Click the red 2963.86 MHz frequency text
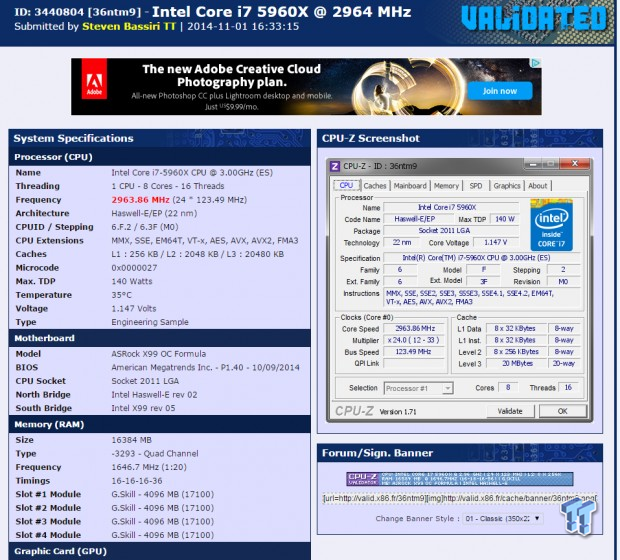Image resolution: width=620 pixels, height=560 pixels. 140,200
